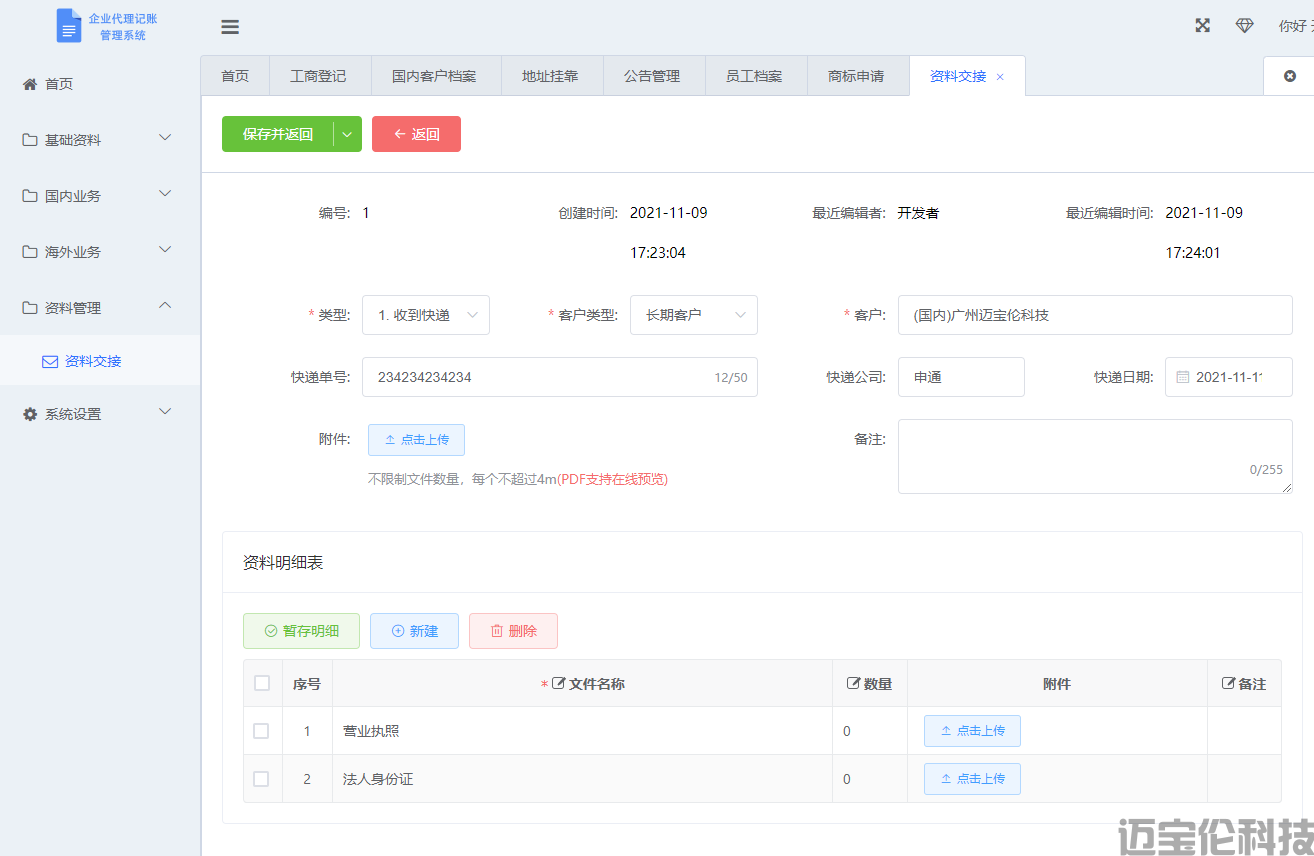Image resolution: width=1314 pixels, height=856 pixels.
Task: Check the box for row 营业执照
Action: point(261,731)
